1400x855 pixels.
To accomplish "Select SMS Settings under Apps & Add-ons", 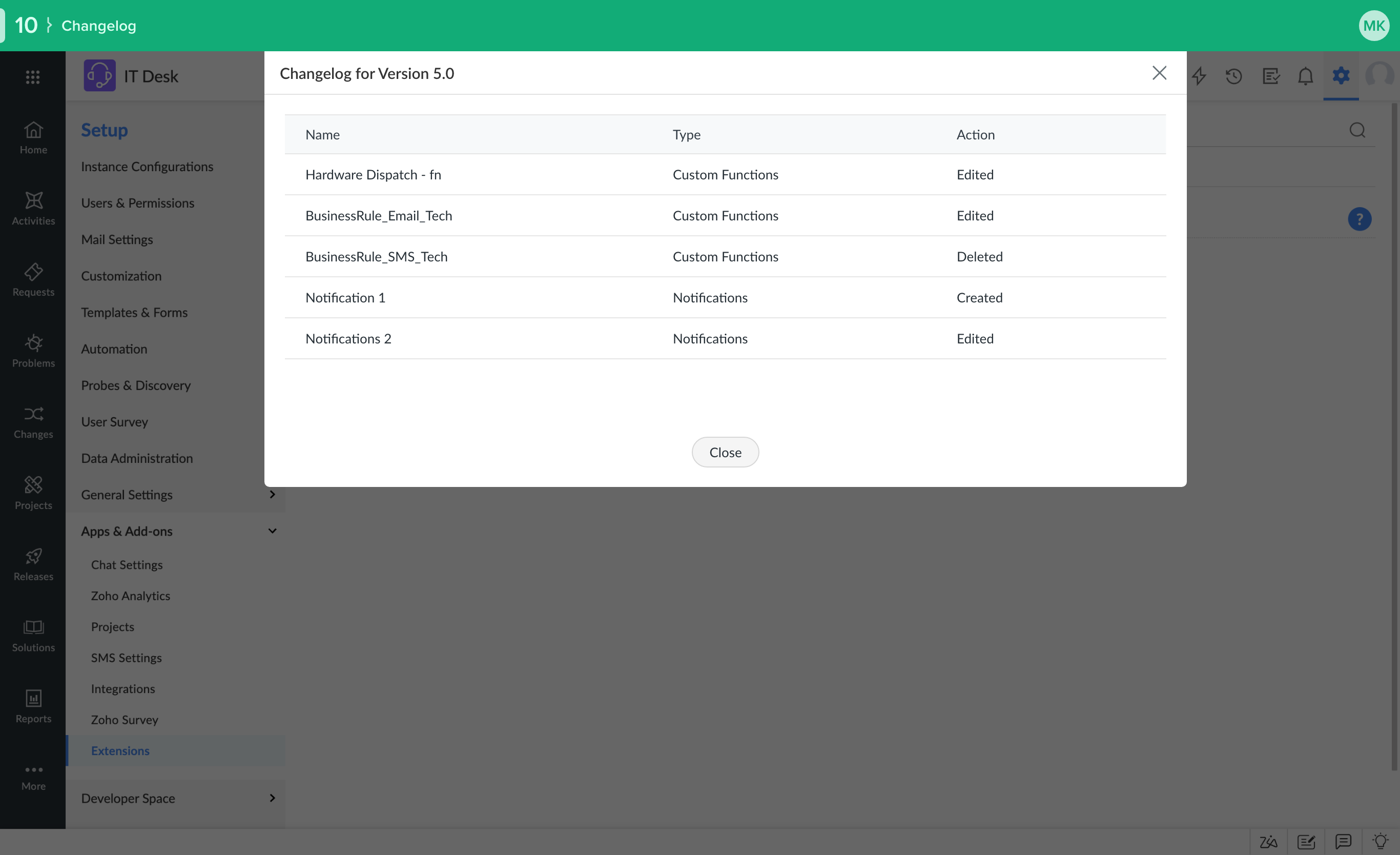I will (126, 657).
